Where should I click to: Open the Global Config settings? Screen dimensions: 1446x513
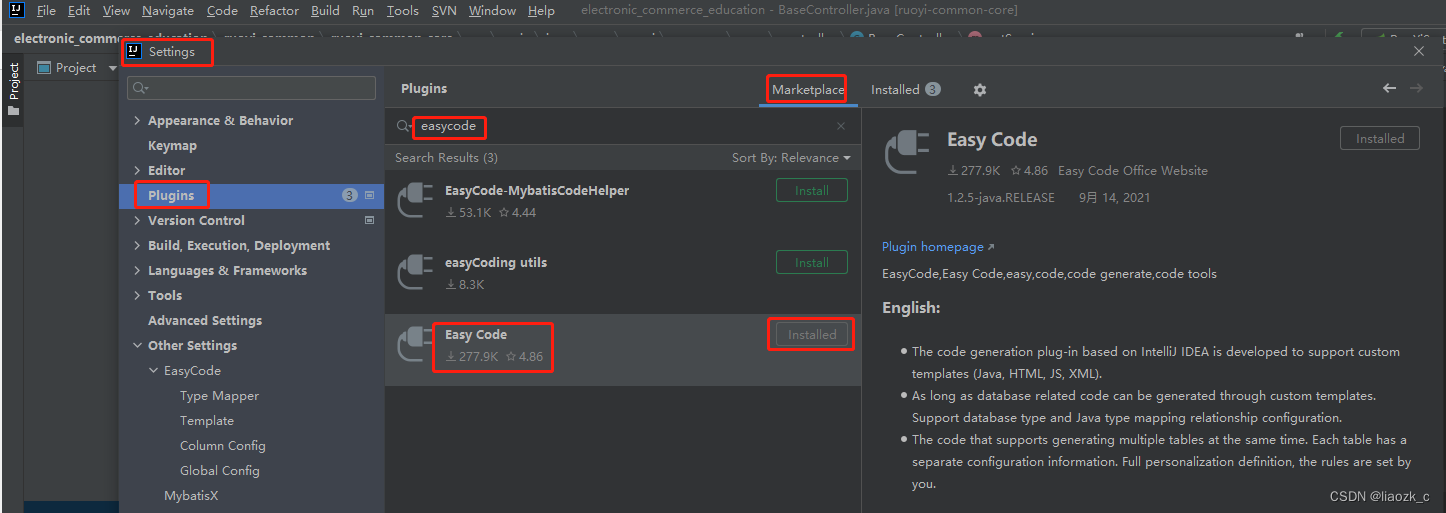tap(219, 471)
